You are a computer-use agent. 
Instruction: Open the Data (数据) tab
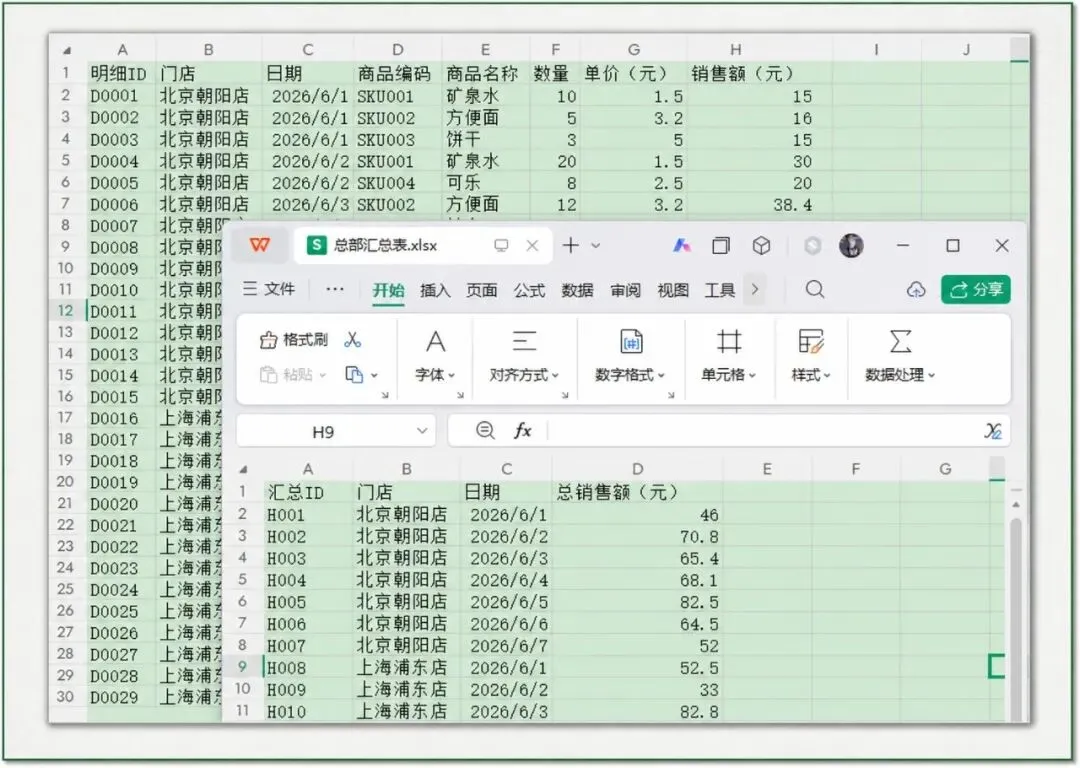(577, 291)
